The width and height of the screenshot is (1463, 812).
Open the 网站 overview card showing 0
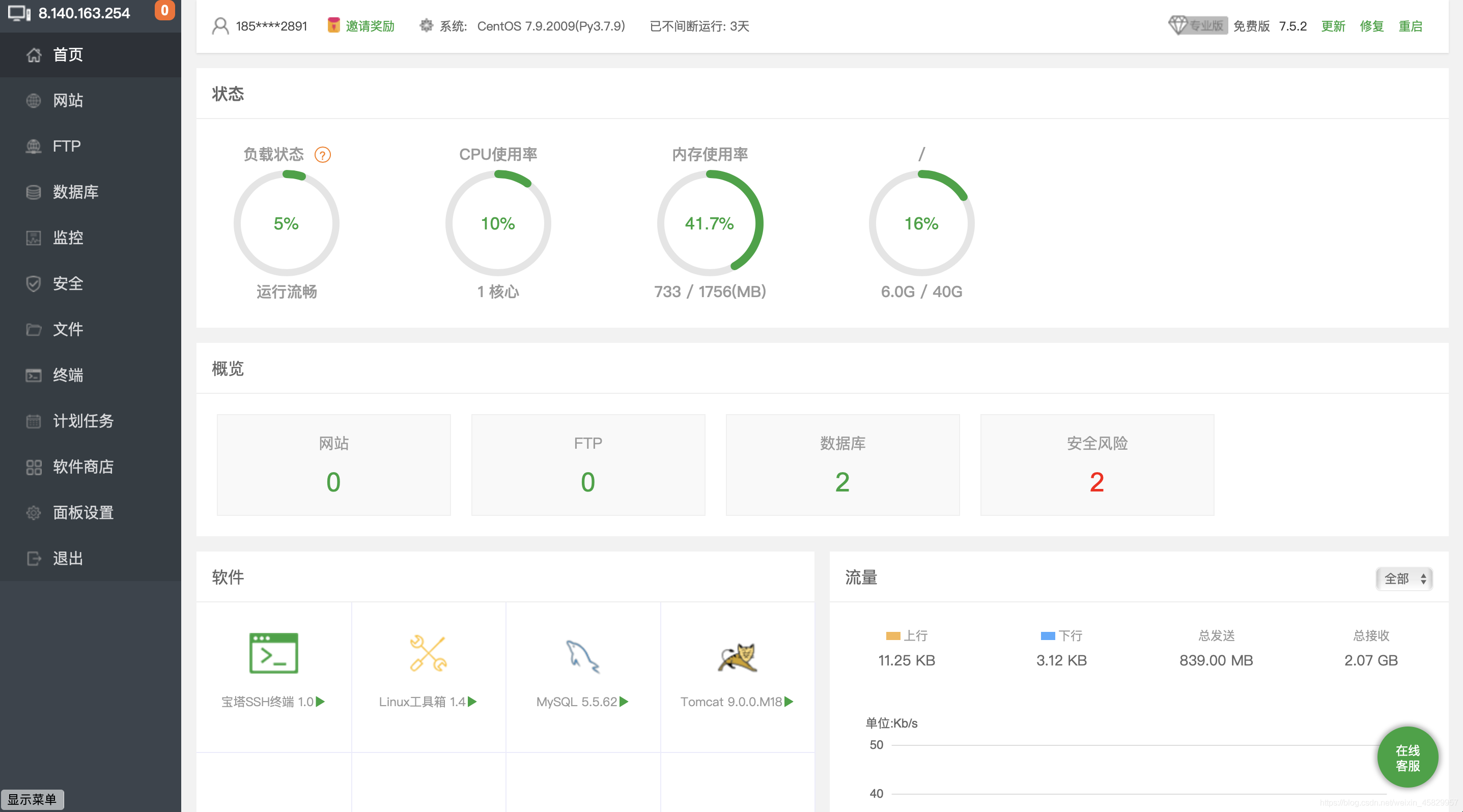coord(334,465)
